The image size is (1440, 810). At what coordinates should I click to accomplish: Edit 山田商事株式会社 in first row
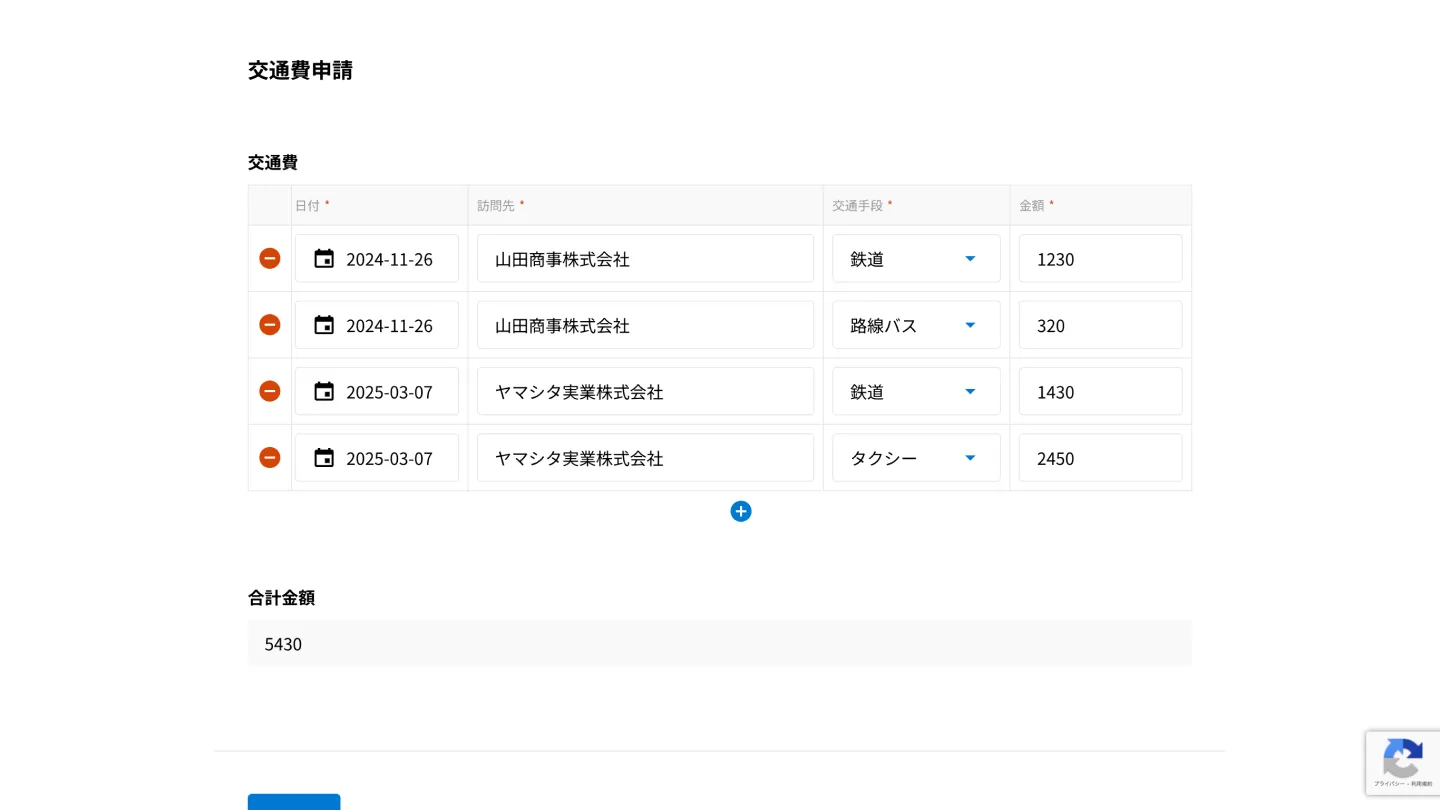pos(645,259)
